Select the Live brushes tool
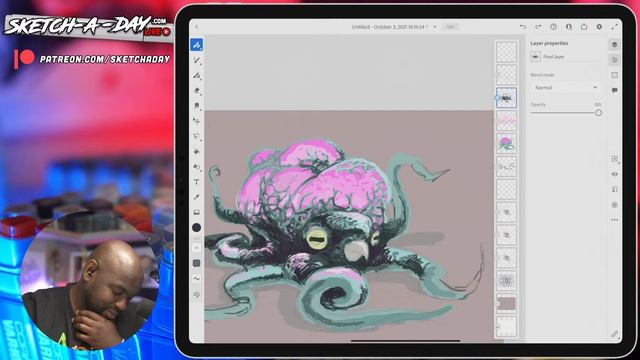This screenshot has height=360, width=640. tap(197, 60)
